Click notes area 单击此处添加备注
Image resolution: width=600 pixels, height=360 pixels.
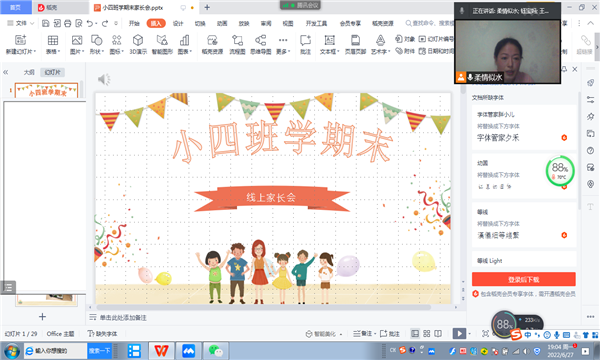point(123,318)
